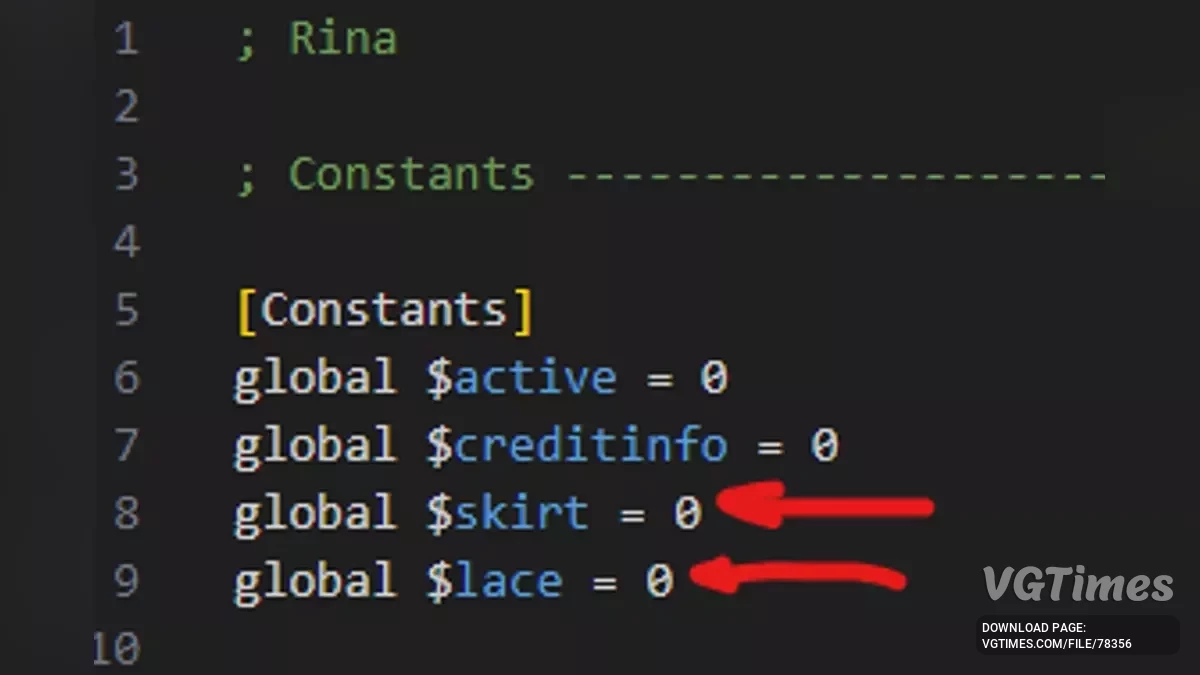The width and height of the screenshot is (1200, 675).
Task: Click the 0 value of $creditinfo
Action: click(x=823, y=446)
